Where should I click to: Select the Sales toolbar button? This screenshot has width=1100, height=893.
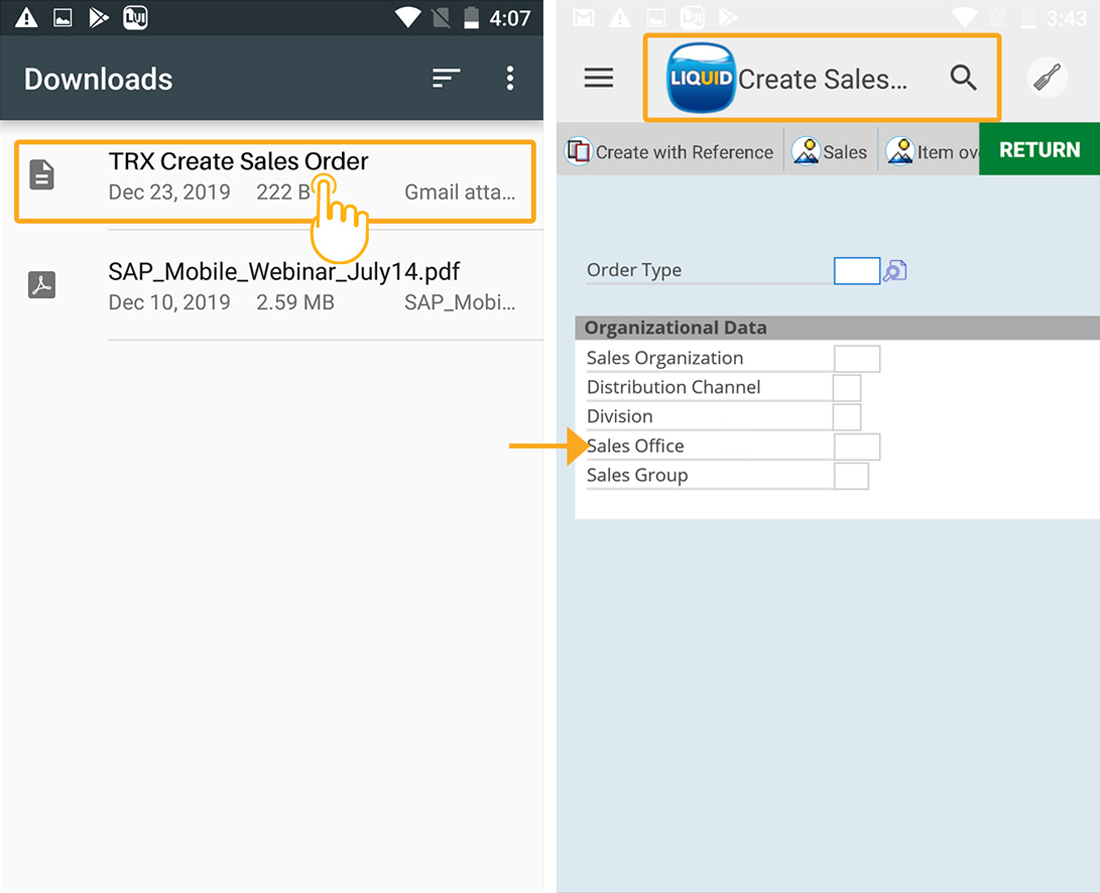(x=830, y=152)
